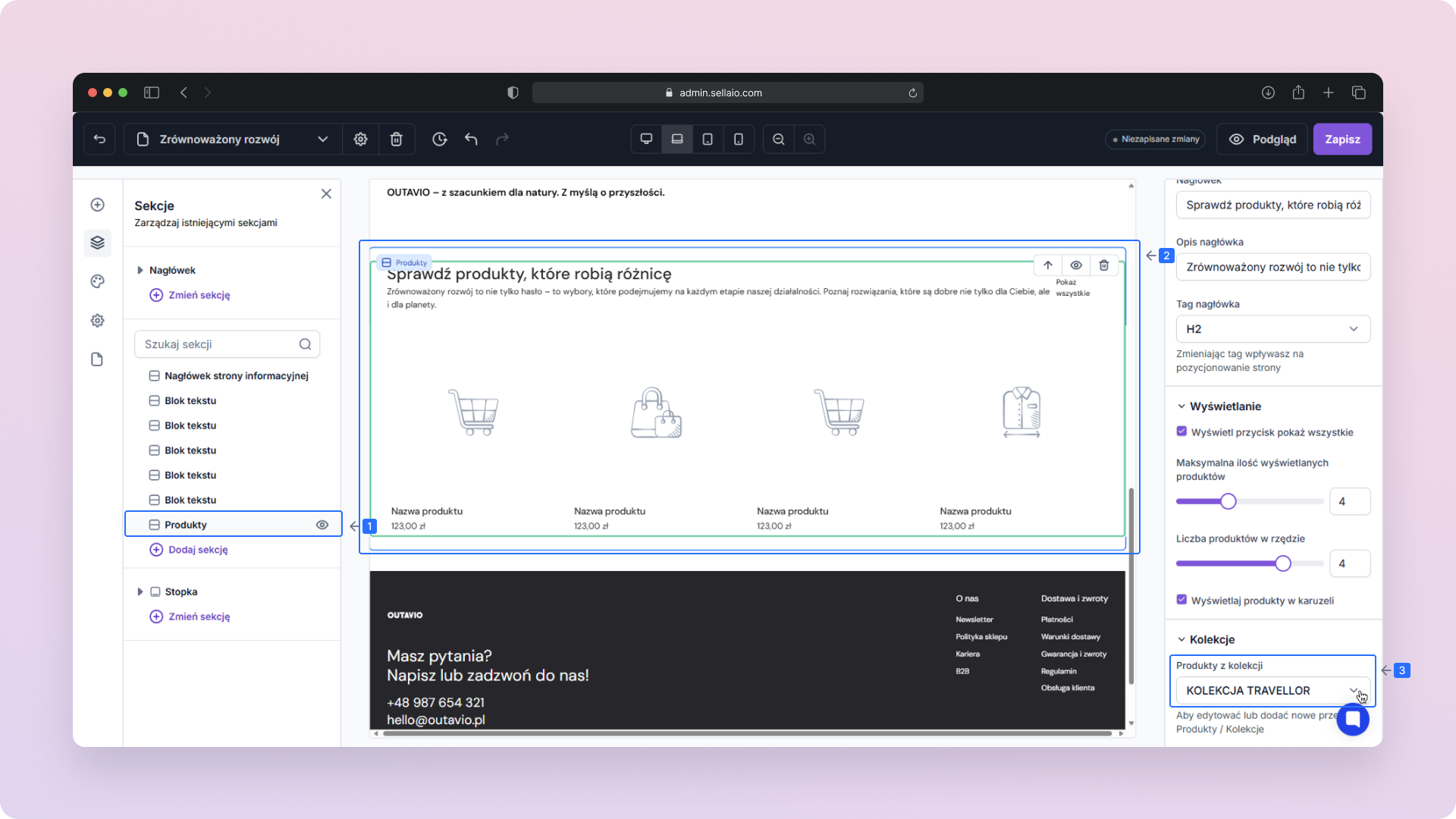This screenshot has width=1456, height=819.
Task: Open new tab plus in Safari
Action: tap(1329, 93)
